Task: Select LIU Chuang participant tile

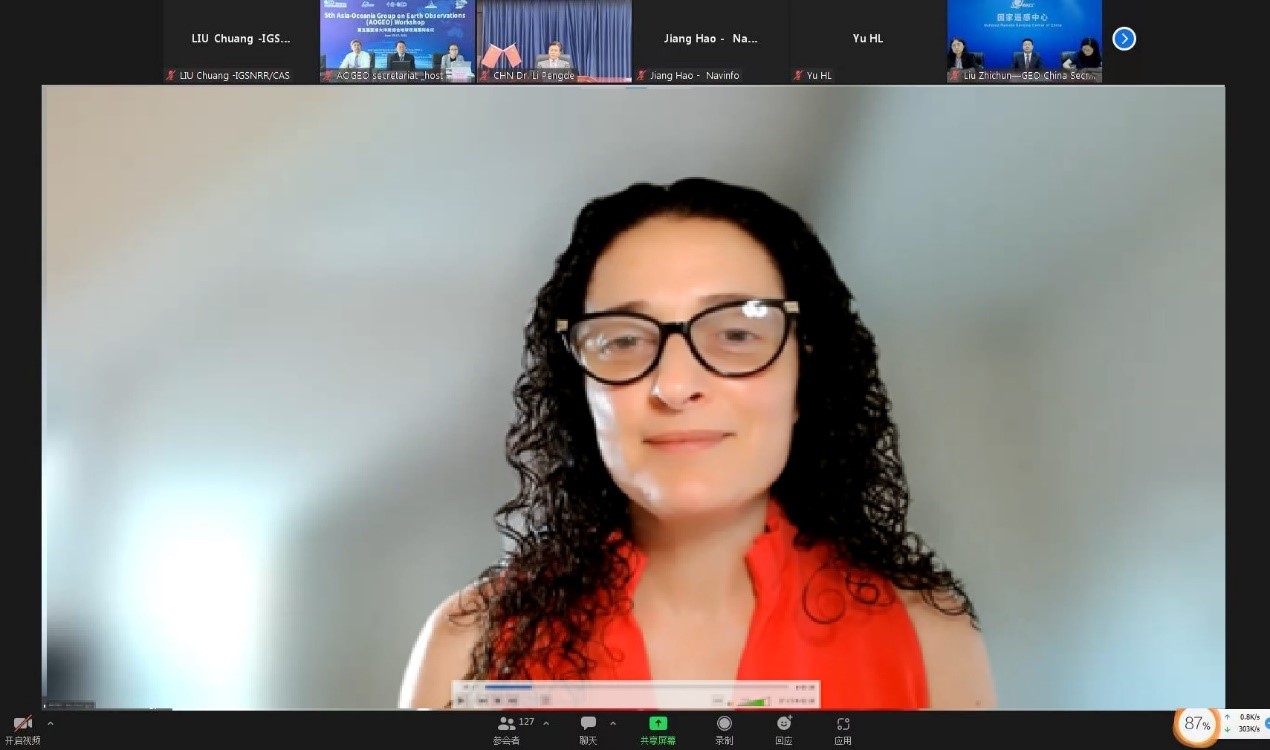Action: pyautogui.click(x=240, y=41)
